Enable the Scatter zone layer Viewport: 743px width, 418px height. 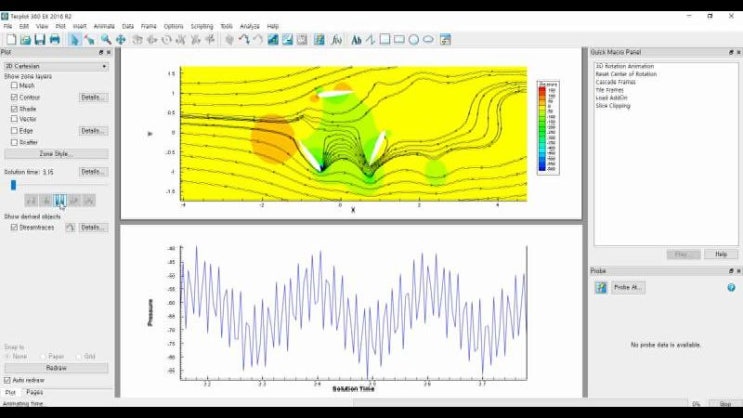(14, 142)
